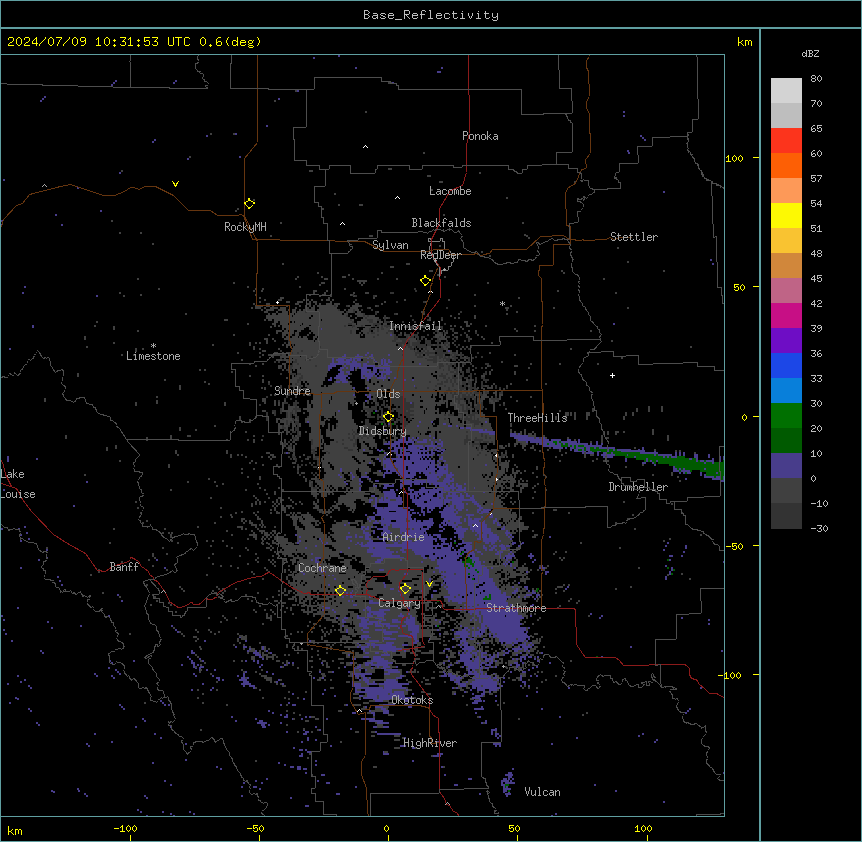Click the 80 value in the dBZ legend

click(816, 79)
